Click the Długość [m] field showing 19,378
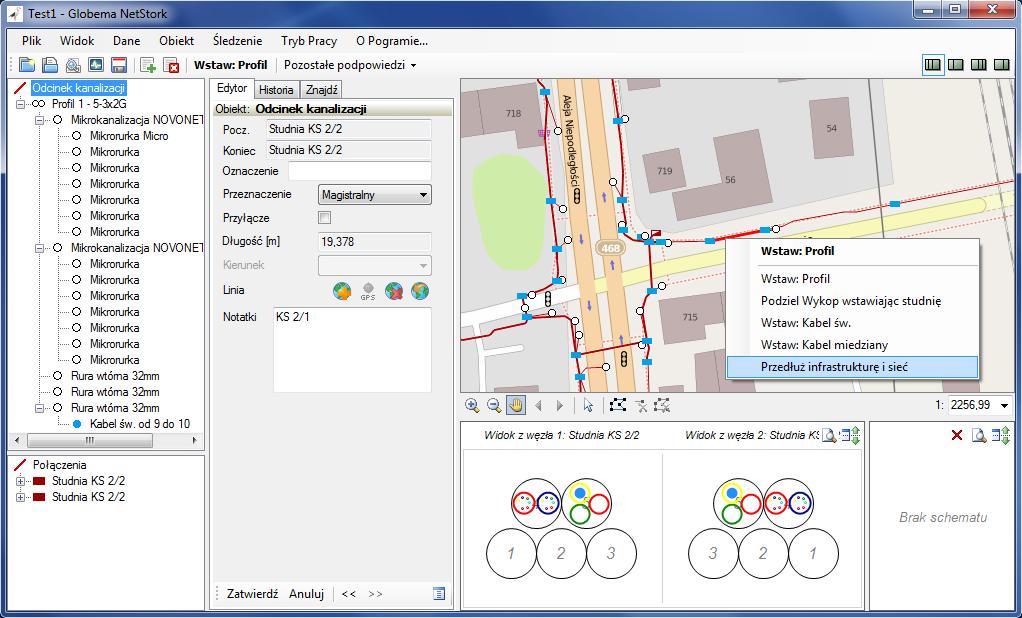The width and height of the screenshot is (1022, 618). pyautogui.click(x=375, y=242)
